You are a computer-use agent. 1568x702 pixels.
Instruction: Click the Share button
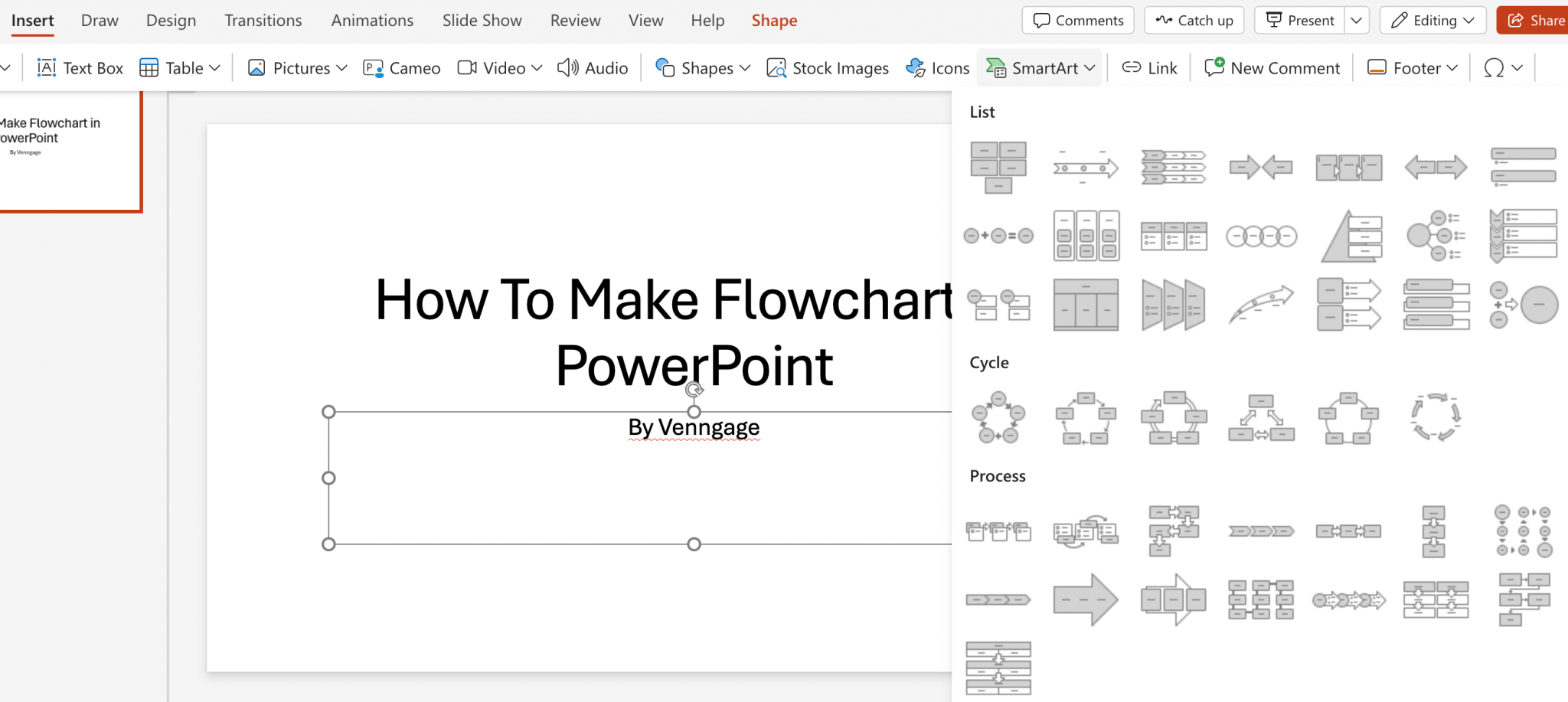tap(1540, 20)
